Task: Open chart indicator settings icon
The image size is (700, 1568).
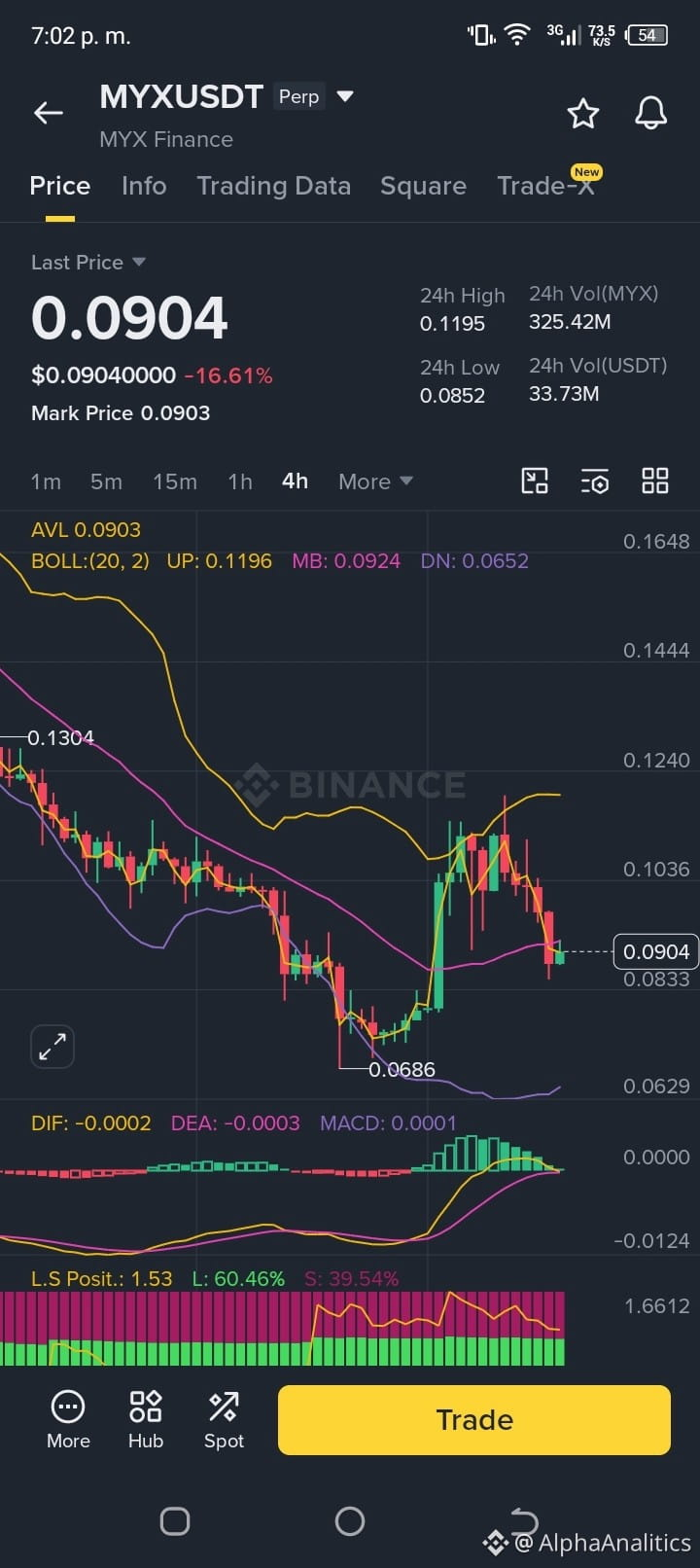Action: (x=595, y=481)
